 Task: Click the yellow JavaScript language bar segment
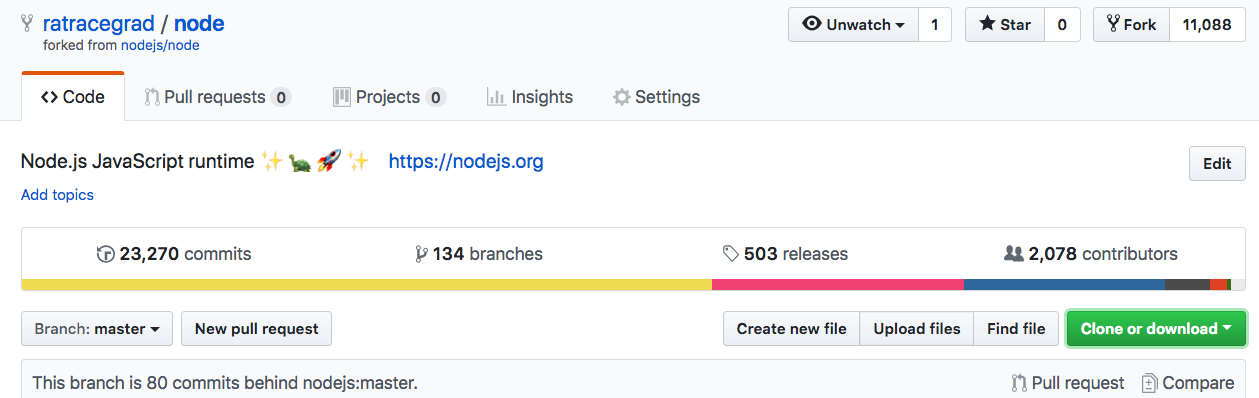click(x=366, y=284)
